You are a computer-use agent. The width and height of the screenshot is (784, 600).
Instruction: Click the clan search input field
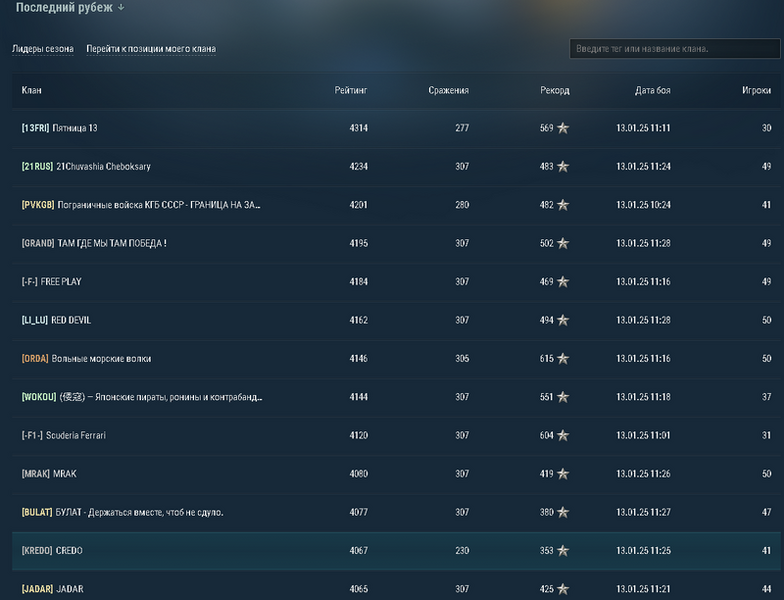672,49
